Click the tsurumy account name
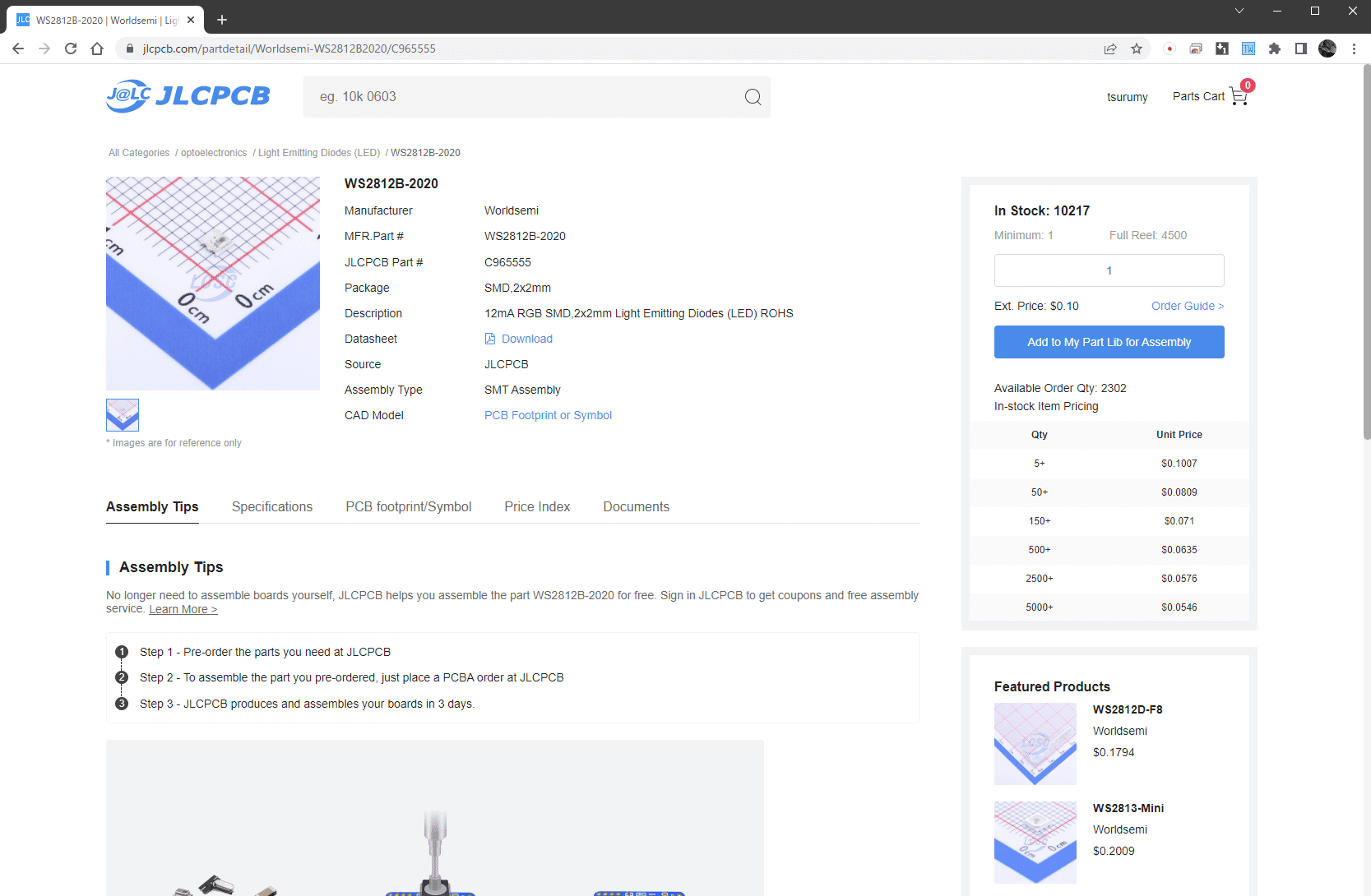This screenshot has width=1371, height=896. tap(1128, 97)
